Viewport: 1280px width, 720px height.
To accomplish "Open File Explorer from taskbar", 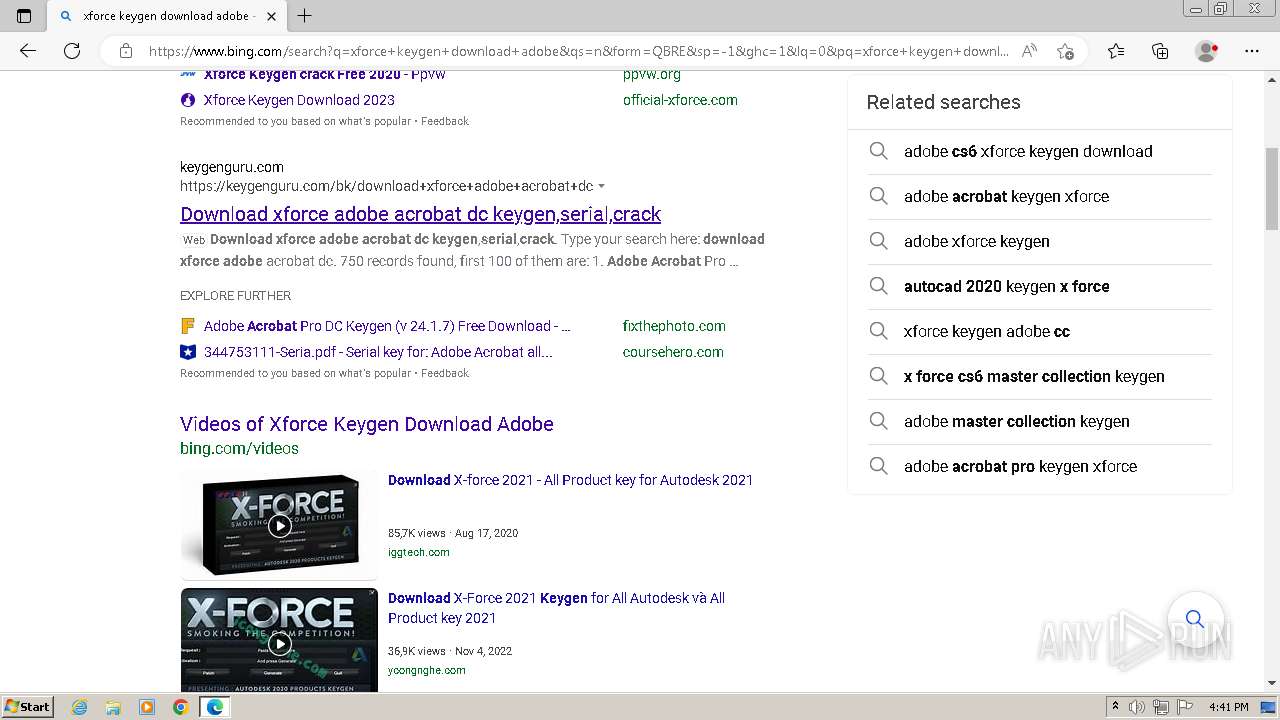I will click(x=113, y=707).
